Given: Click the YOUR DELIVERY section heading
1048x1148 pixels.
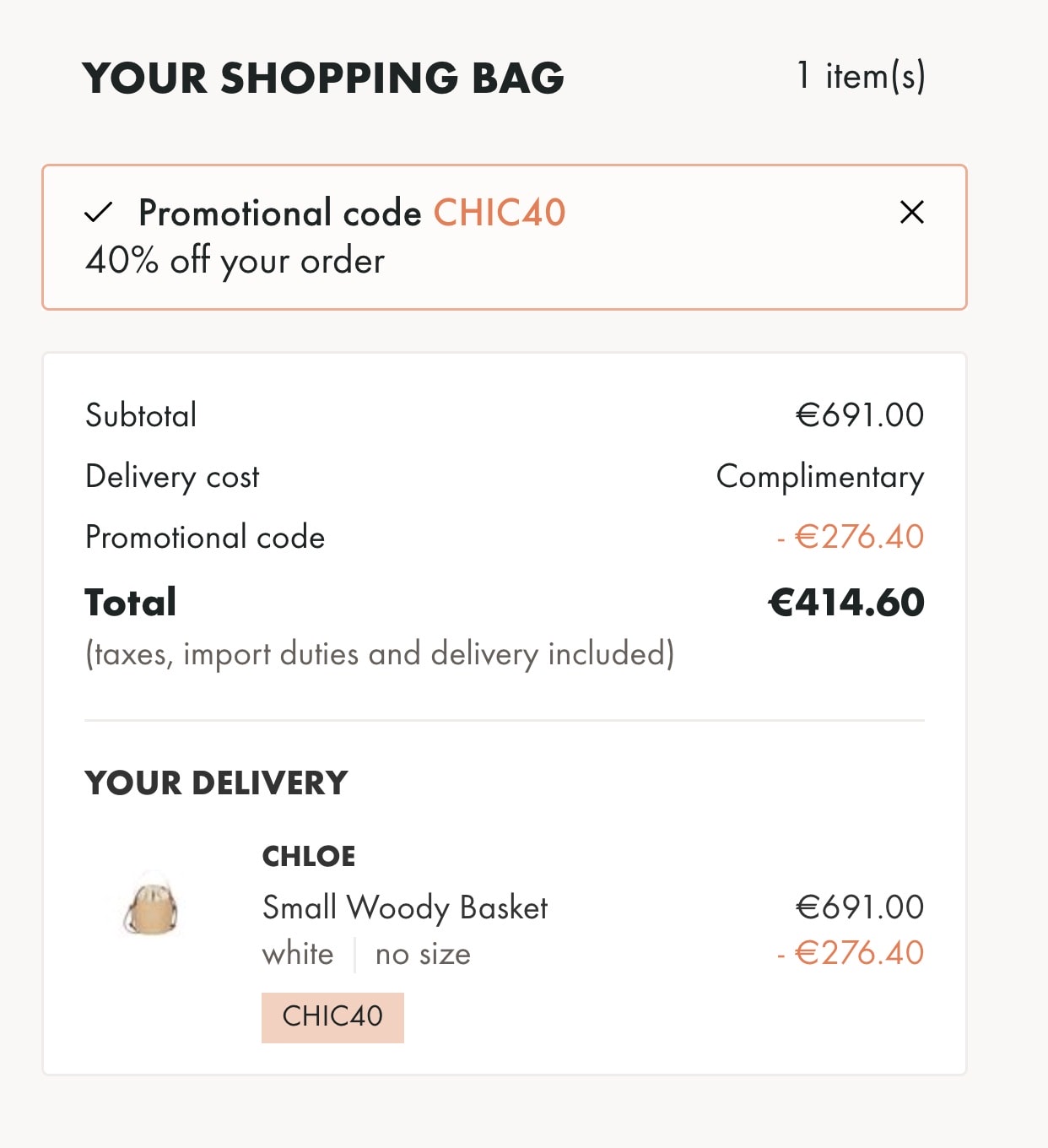Looking at the screenshot, I should (x=216, y=782).
